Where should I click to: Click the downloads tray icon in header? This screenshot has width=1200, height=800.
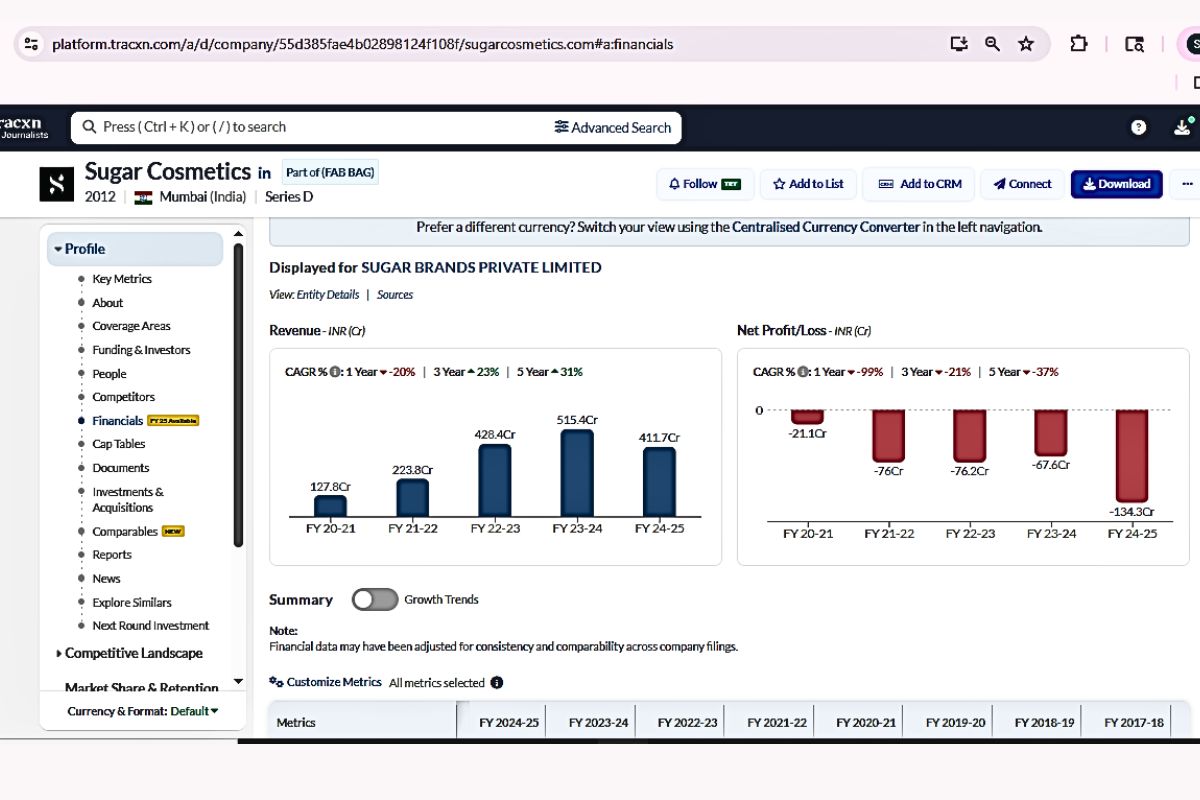click(1183, 127)
